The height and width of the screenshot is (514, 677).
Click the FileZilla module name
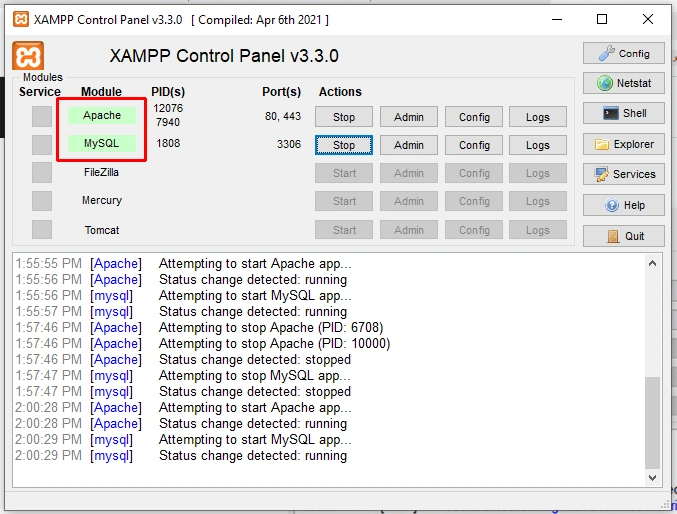101,172
